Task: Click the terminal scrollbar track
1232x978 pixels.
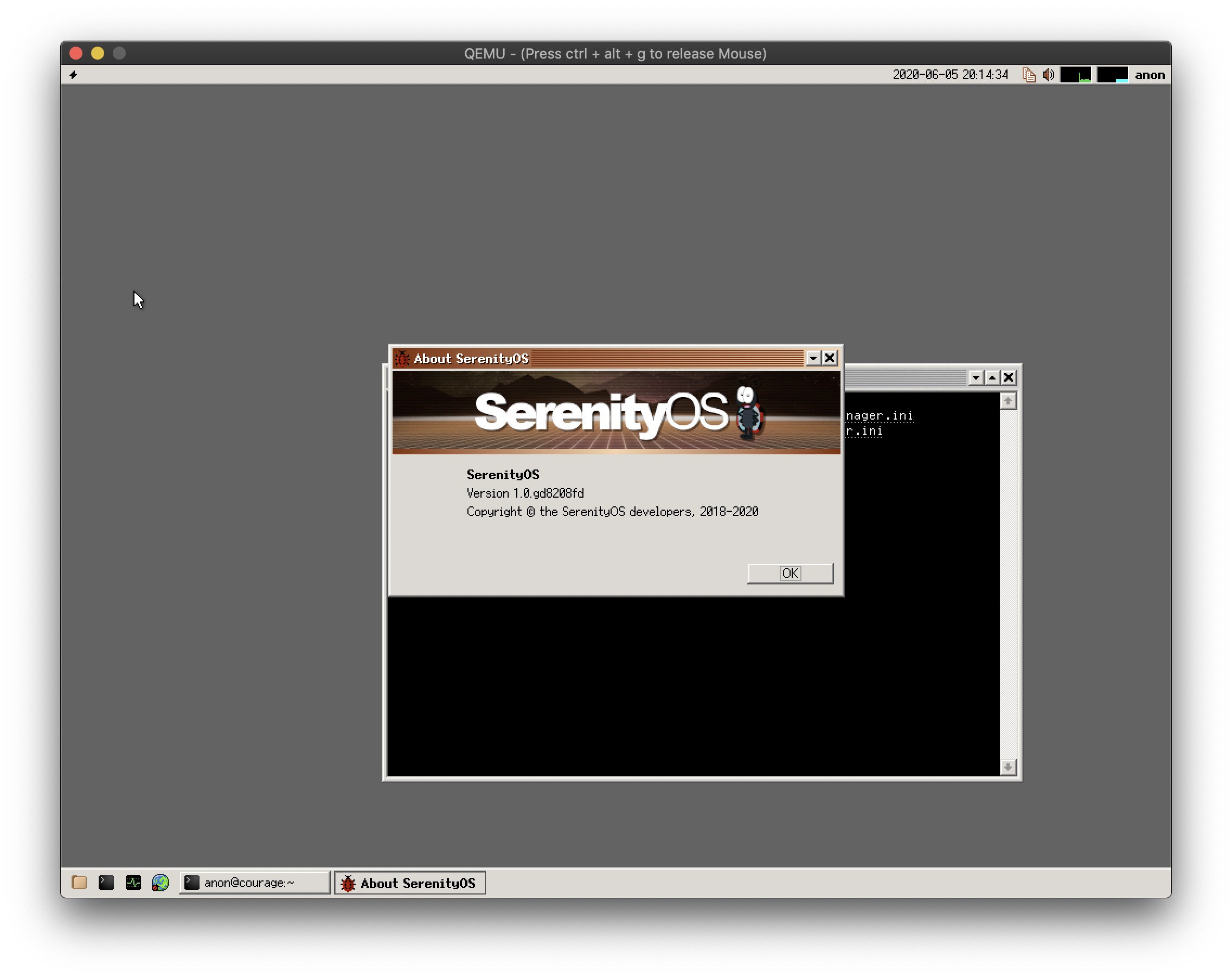Action: (1008, 584)
